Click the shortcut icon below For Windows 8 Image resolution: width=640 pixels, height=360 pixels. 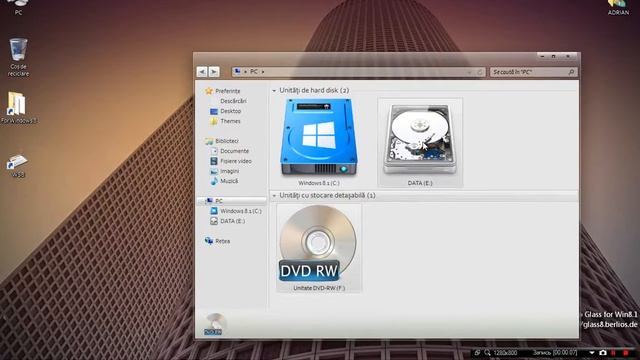[x=18, y=165]
